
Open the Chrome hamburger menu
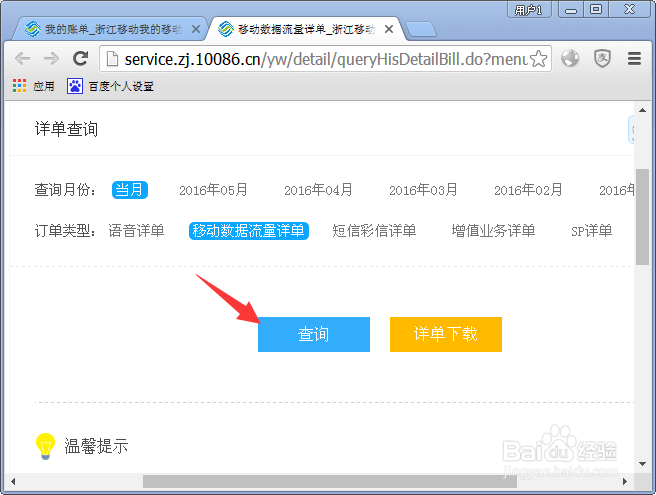tap(634, 59)
